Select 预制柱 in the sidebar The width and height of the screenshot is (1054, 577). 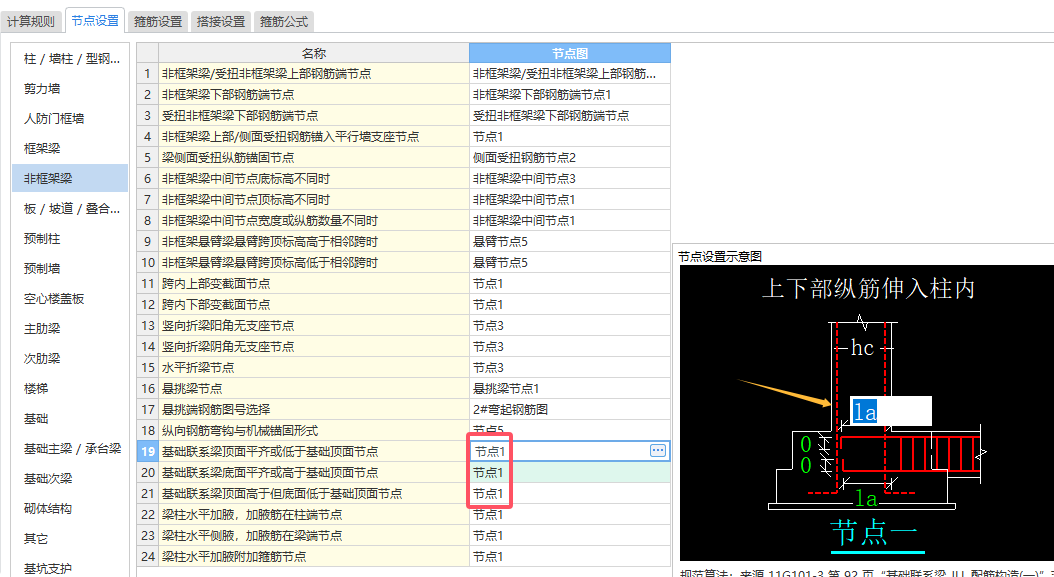pyautogui.click(x=71, y=239)
